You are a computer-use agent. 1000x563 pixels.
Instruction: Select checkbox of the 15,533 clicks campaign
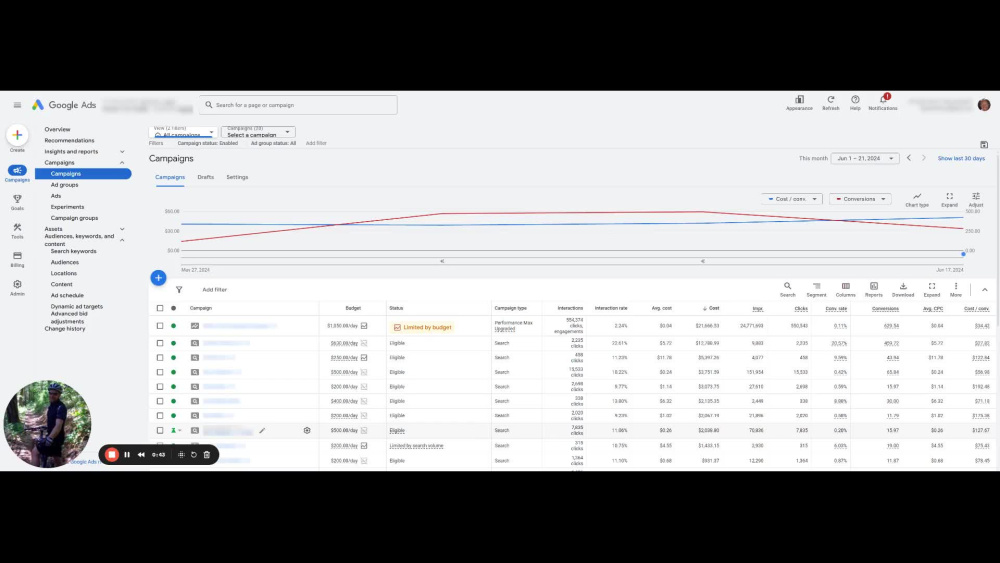pos(160,372)
